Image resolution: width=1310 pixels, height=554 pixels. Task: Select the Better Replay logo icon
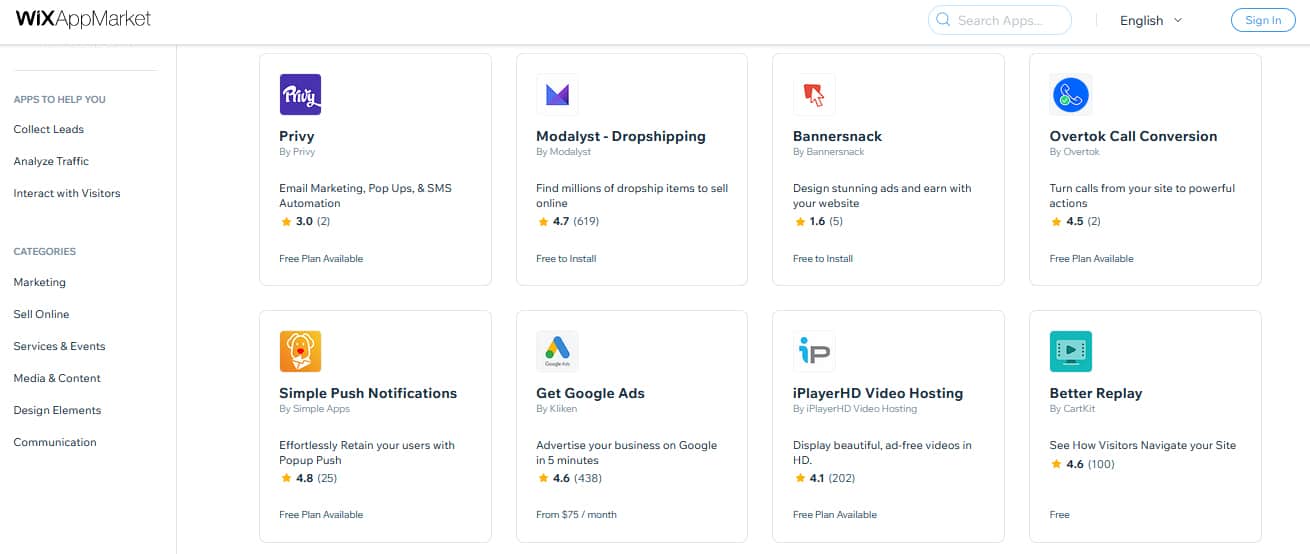click(1071, 351)
